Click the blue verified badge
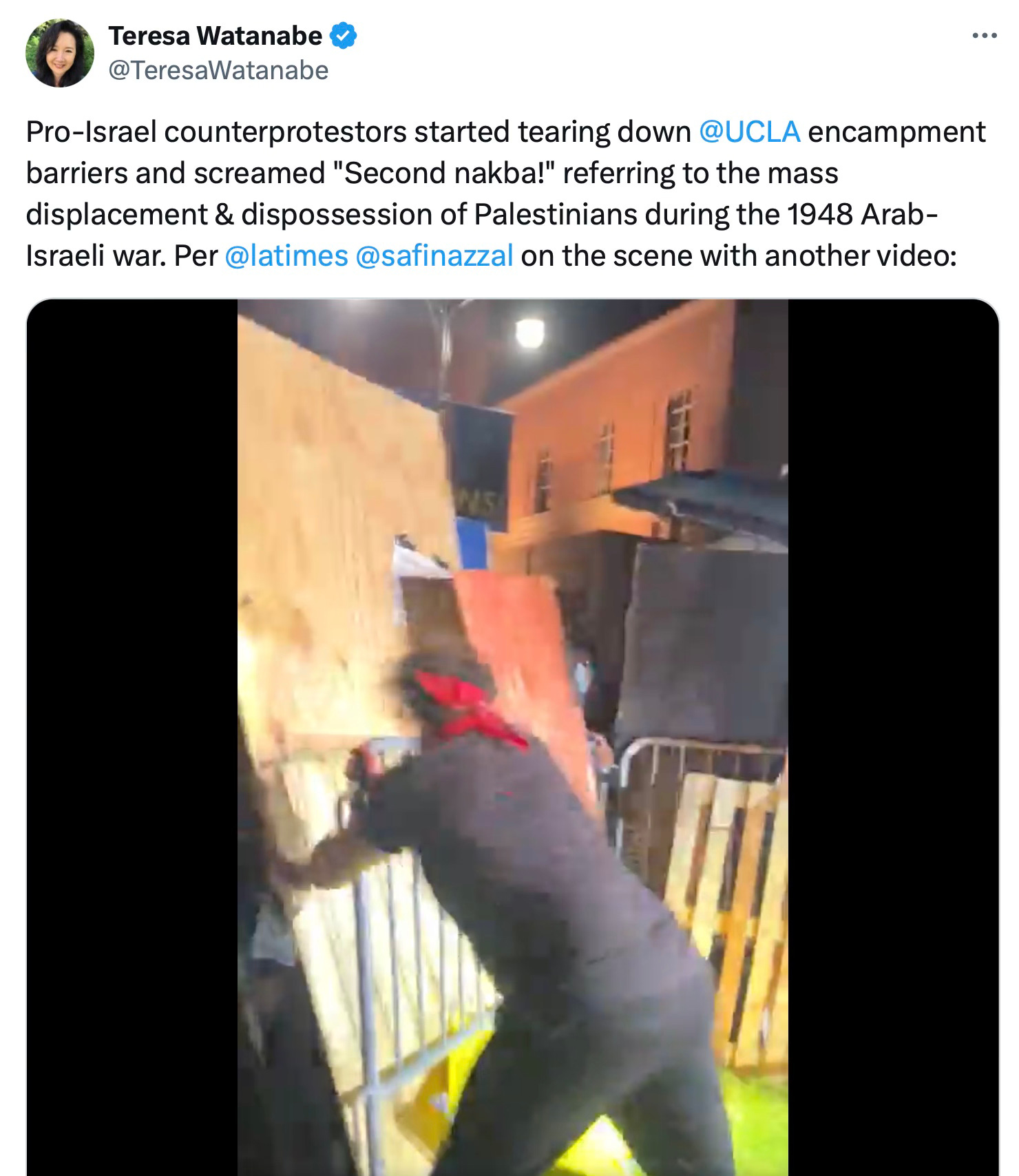 [344, 36]
